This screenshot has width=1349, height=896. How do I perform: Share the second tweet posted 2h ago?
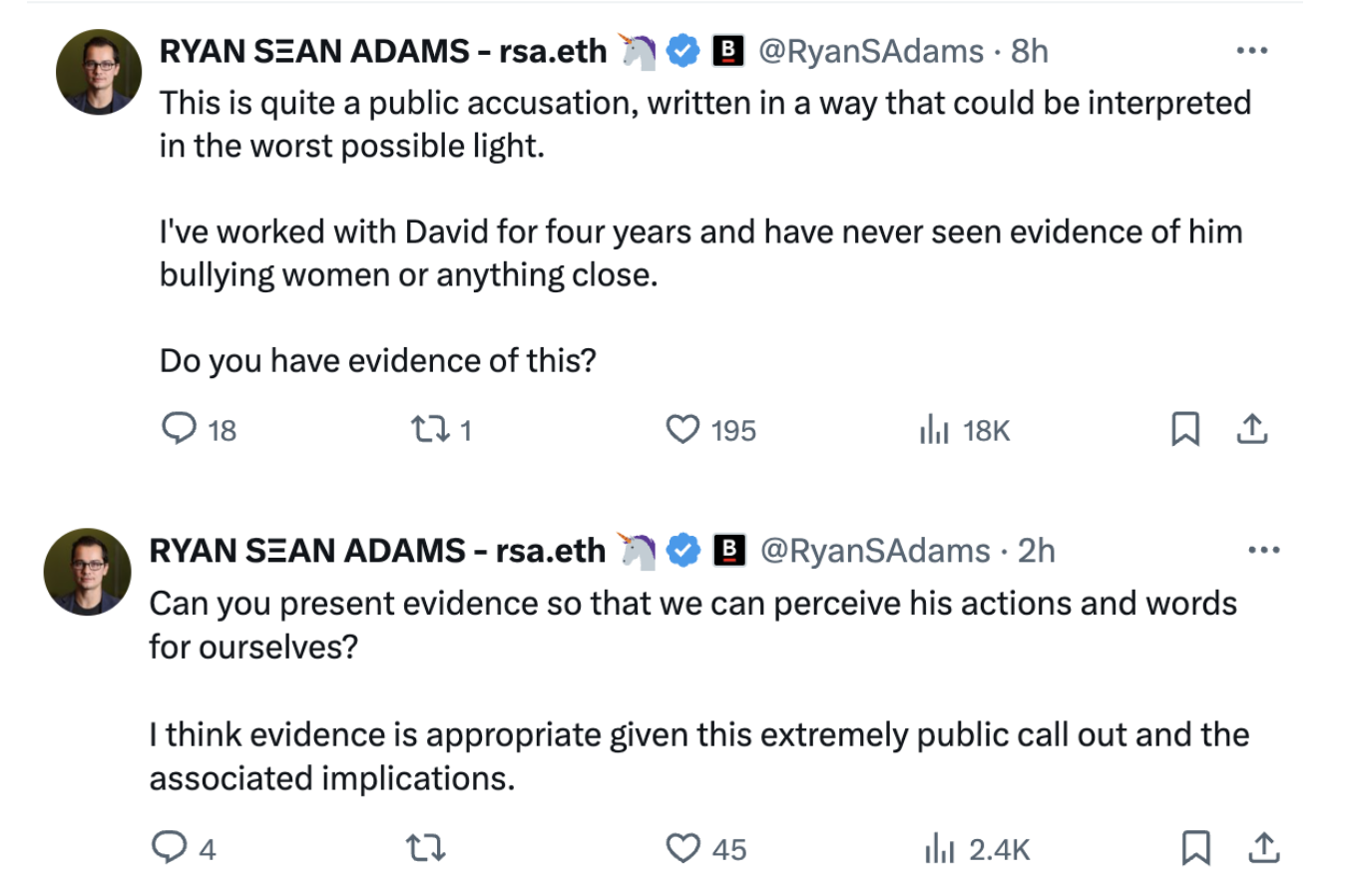[1263, 848]
